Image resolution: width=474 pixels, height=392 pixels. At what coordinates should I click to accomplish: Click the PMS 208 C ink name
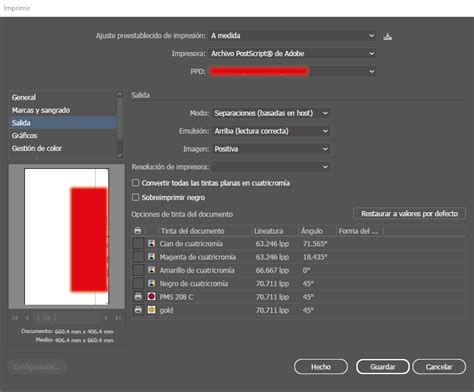tap(176, 297)
